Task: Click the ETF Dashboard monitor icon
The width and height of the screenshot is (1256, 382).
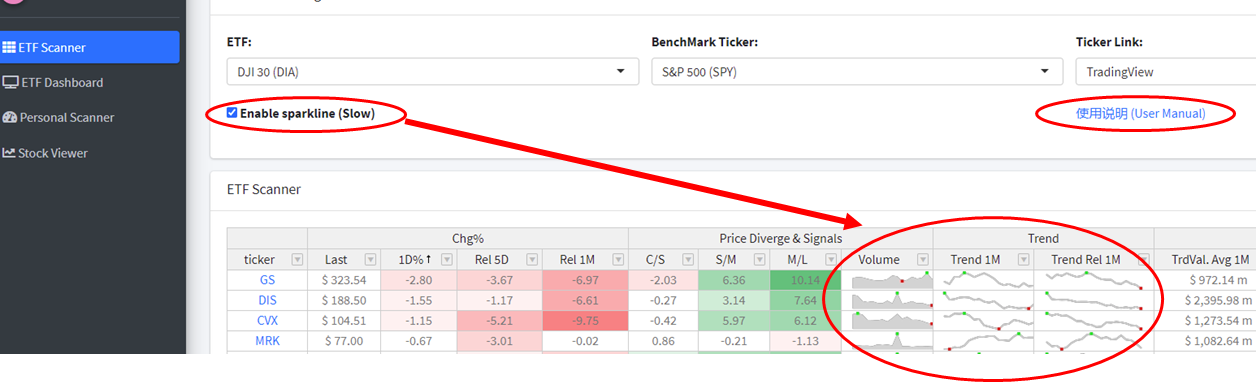Action: [x=10, y=82]
